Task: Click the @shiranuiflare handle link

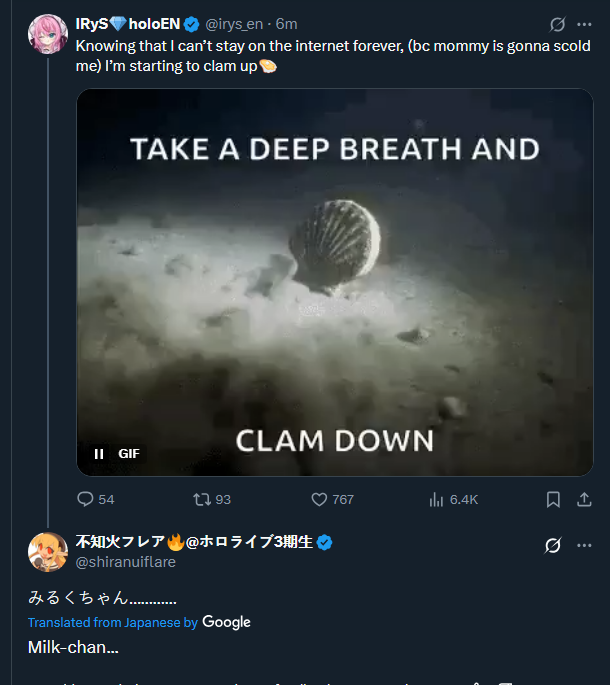Action: (125, 562)
